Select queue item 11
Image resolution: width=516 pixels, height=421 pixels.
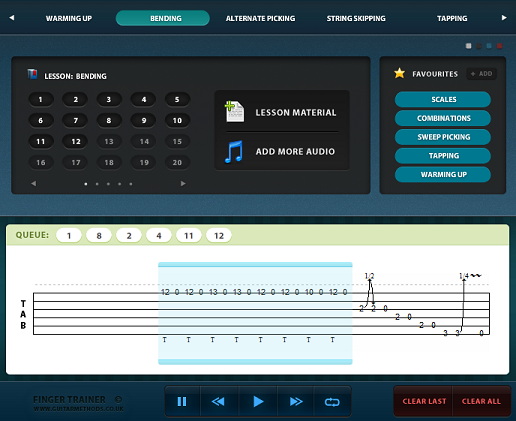(x=189, y=236)
